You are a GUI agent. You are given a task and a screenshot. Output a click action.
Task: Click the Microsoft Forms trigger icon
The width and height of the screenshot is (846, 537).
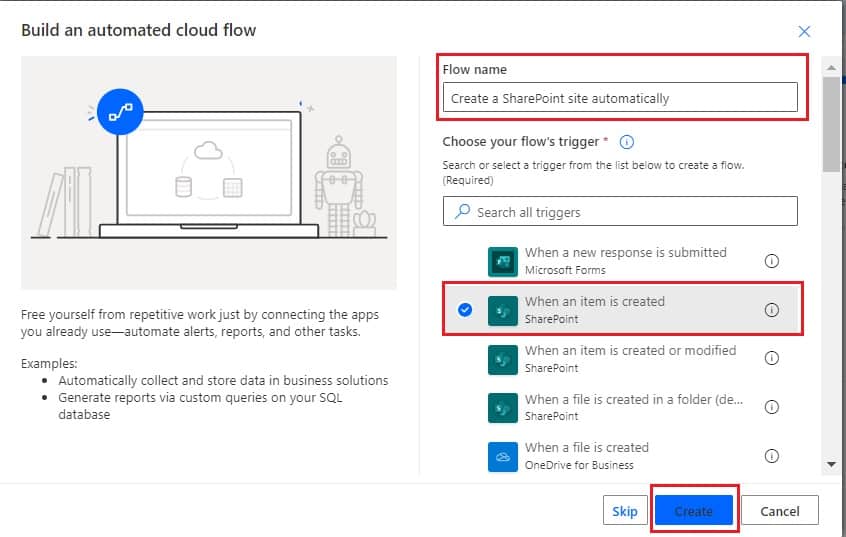[502, 261]
